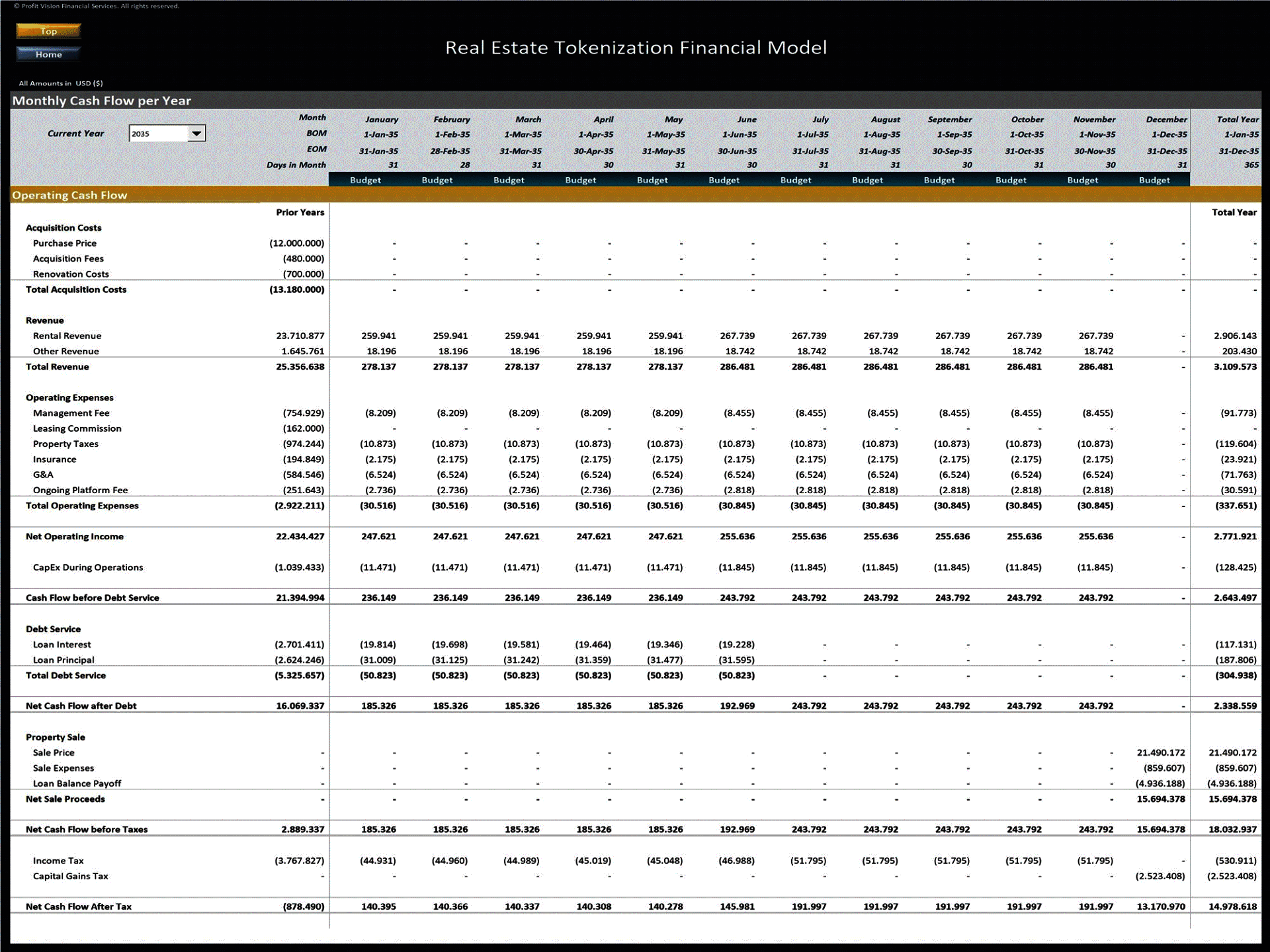1270x952 pixels.
Task: Select the Loan Interest row label
Action: pos(62,645)
